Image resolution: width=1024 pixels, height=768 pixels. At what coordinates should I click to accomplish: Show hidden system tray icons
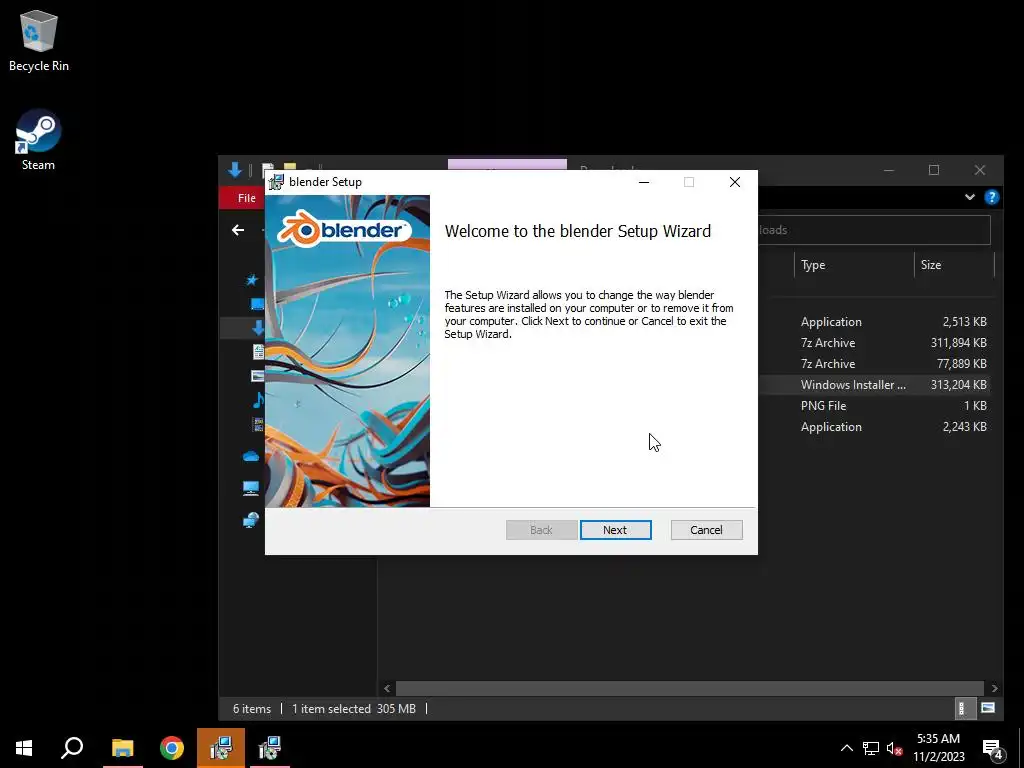[846, 748]
